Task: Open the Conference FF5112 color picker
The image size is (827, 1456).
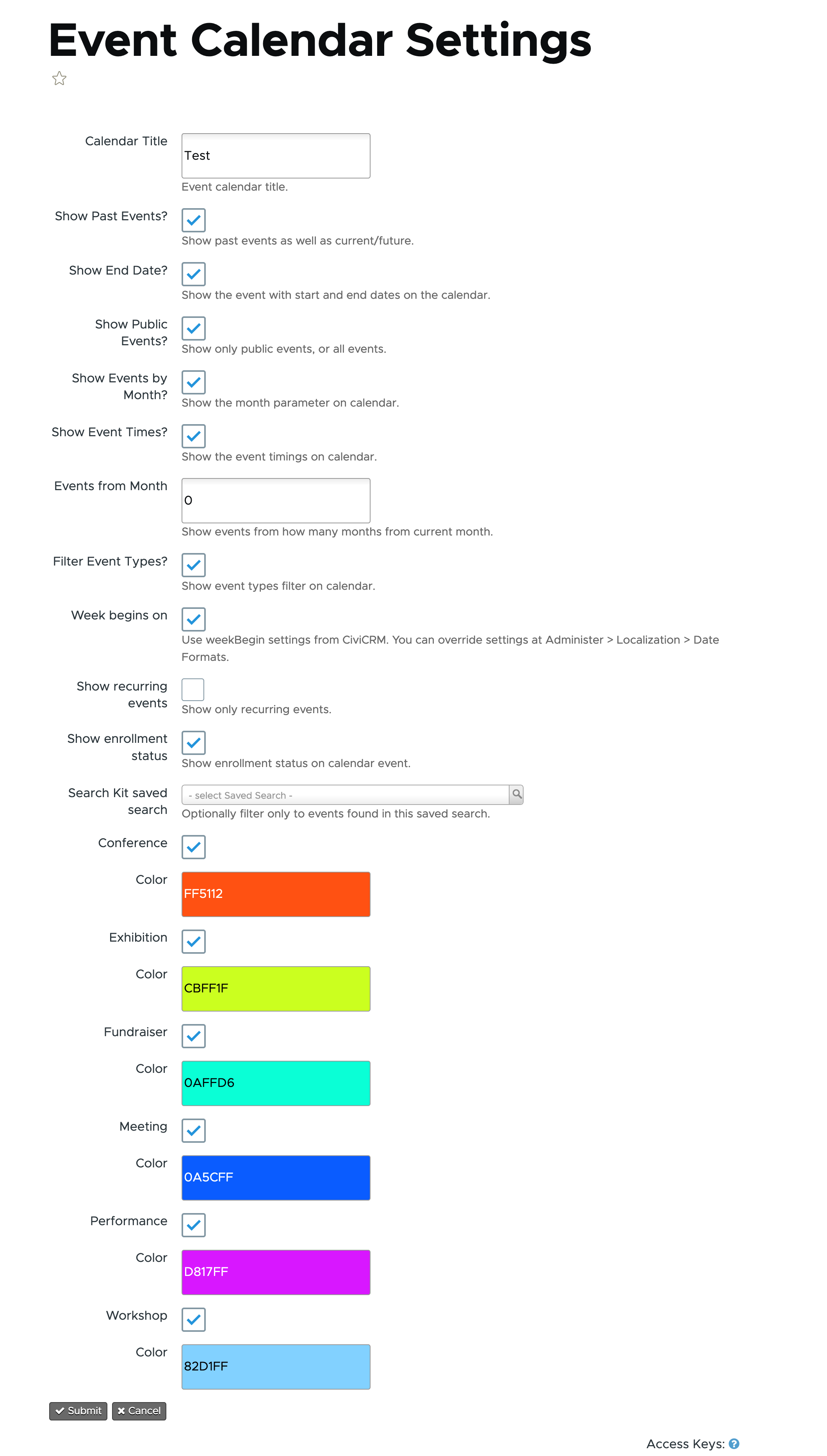Action: (x=276, y=894)
